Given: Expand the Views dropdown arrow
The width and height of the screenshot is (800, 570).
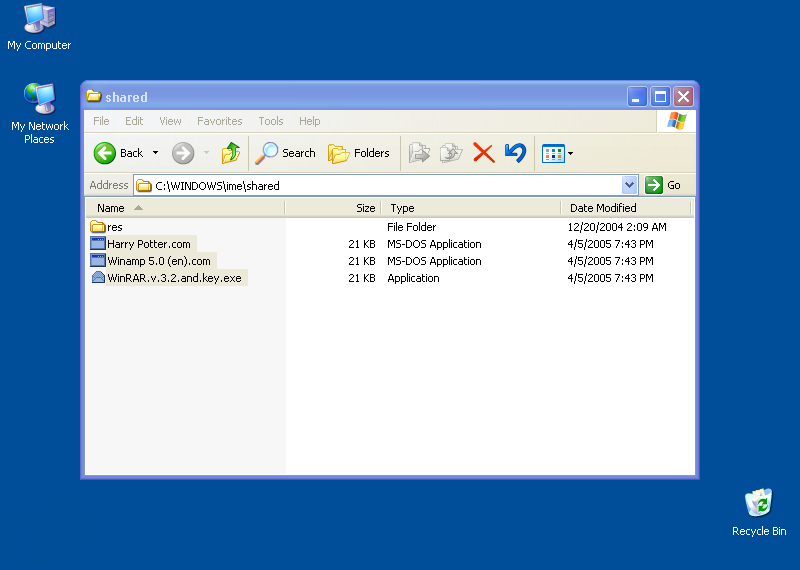Looking at the screenshot, I should point(570,154).
